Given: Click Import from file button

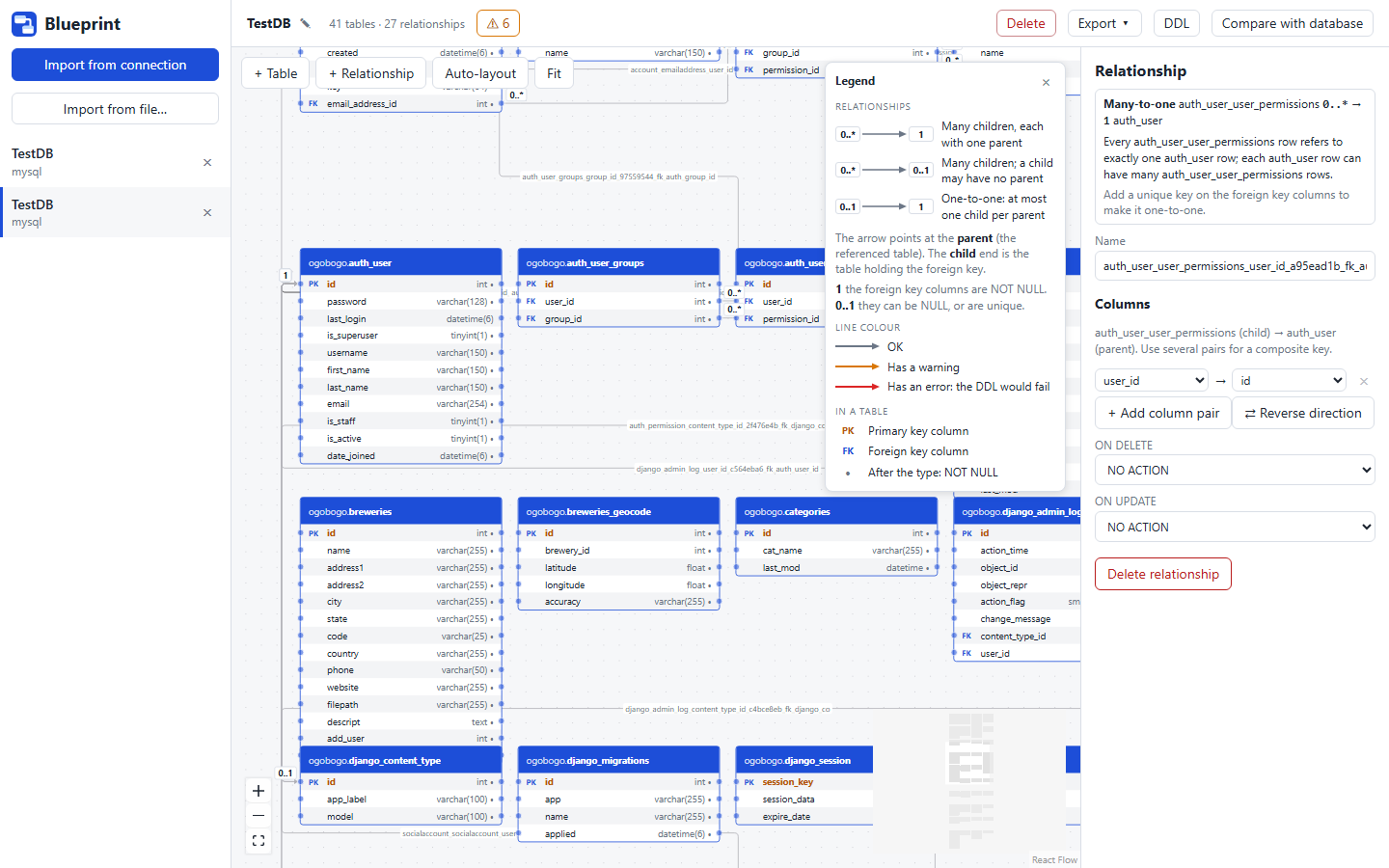Looking at the screenshot, I should [115, 109].
